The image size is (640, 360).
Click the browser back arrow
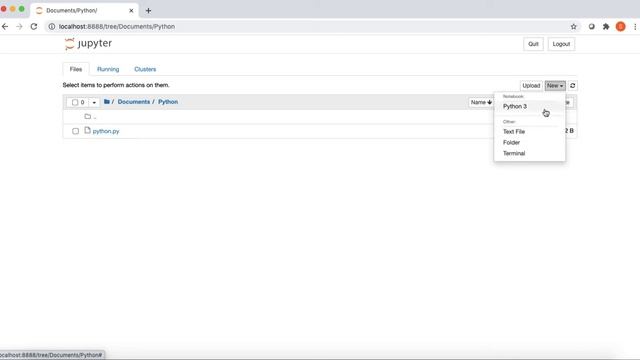coord(5,27)
